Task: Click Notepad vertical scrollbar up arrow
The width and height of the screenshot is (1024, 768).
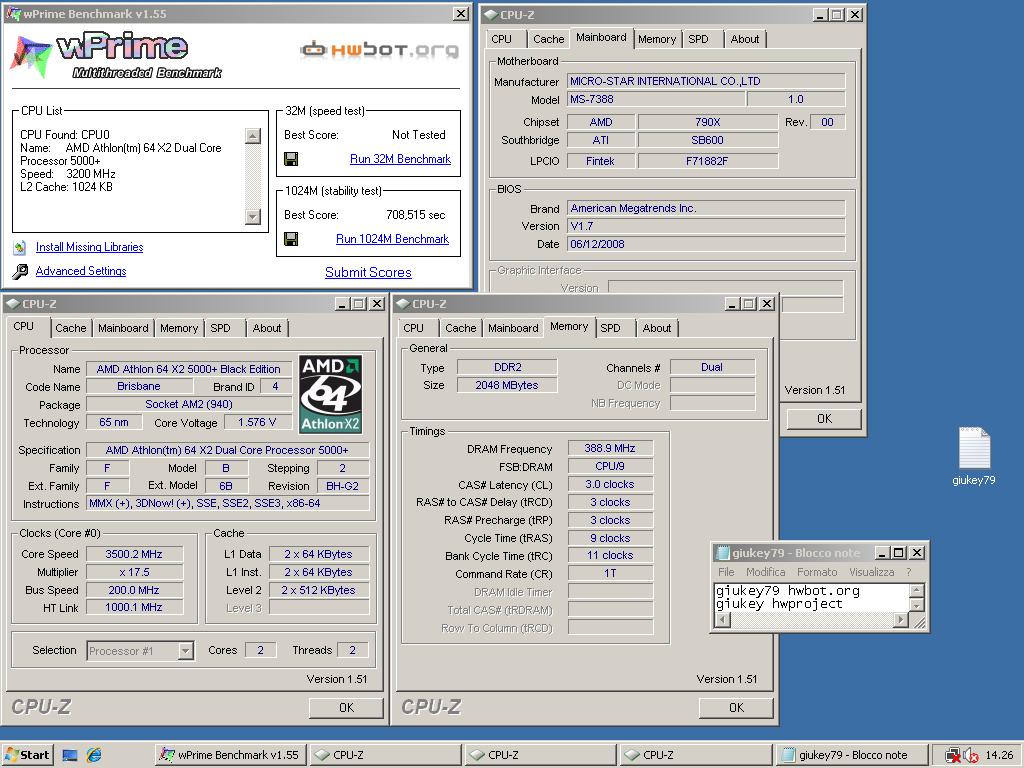Action: tap(917, 590)
